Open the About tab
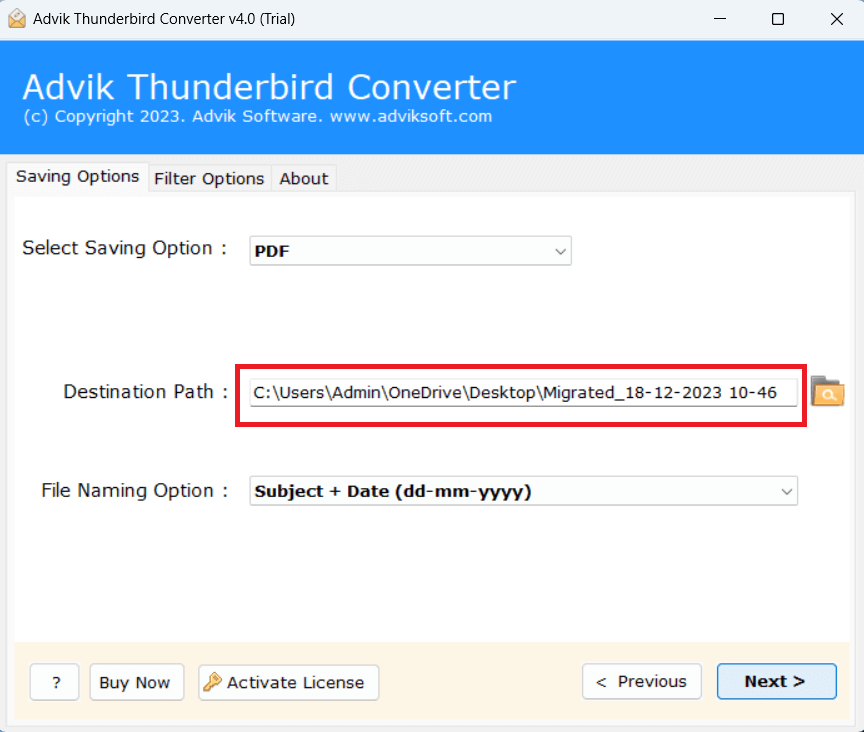The width and height of the screenshot is (864, 732). tap(303, 178)
